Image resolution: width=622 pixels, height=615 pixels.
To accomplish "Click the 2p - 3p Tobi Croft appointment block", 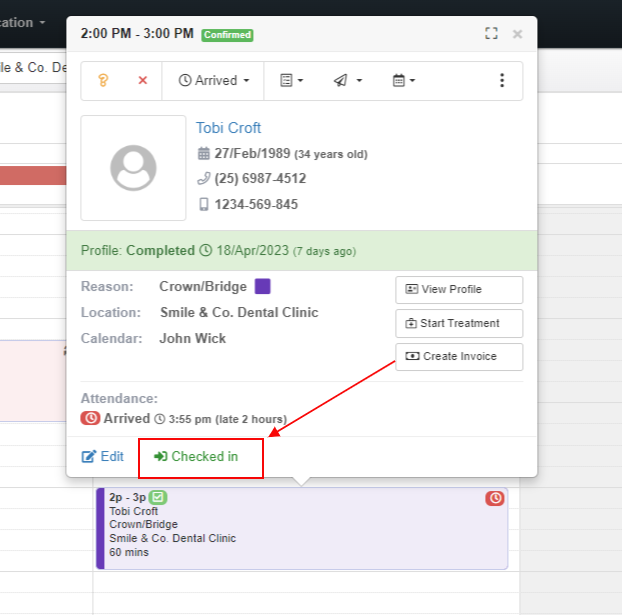I will (x=302, y=529).
